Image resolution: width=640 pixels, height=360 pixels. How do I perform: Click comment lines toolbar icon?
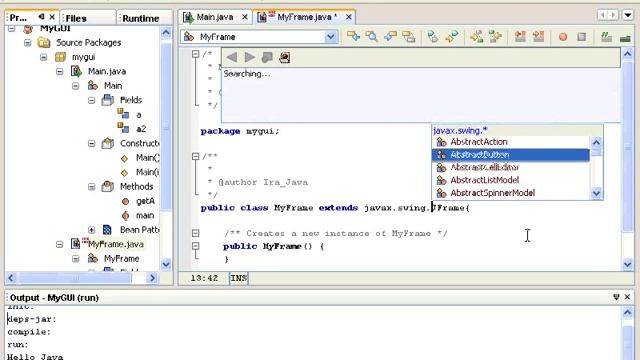606,37
